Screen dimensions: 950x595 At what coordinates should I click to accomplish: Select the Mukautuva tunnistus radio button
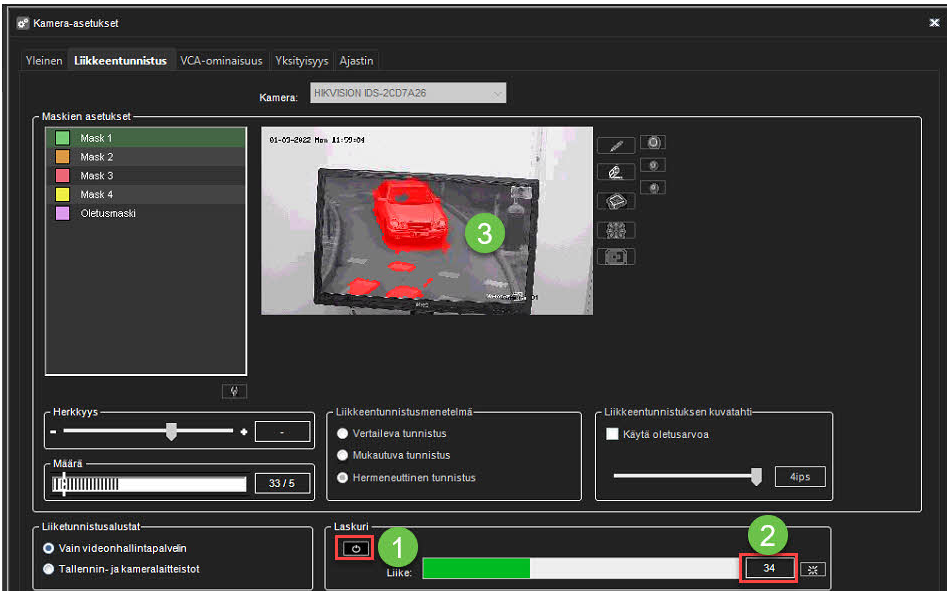[343, 456]
